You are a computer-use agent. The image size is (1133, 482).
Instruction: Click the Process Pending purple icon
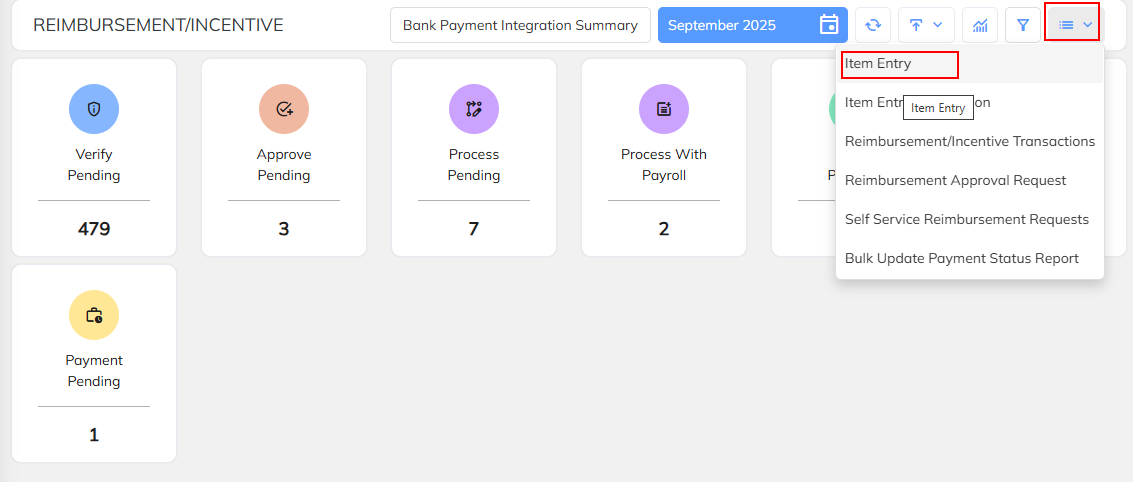[x=474, y=109]
